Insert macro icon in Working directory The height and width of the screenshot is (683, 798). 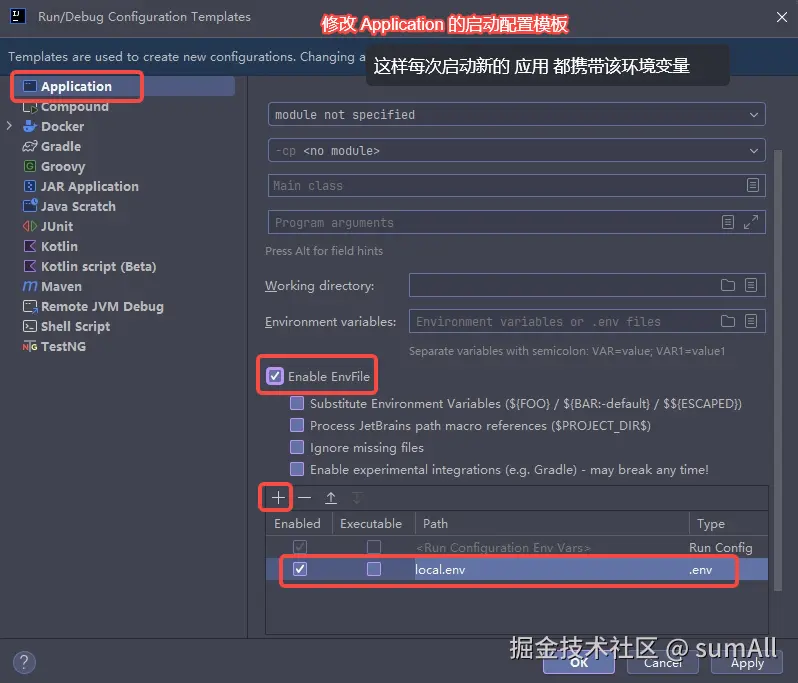coord(751,285)
